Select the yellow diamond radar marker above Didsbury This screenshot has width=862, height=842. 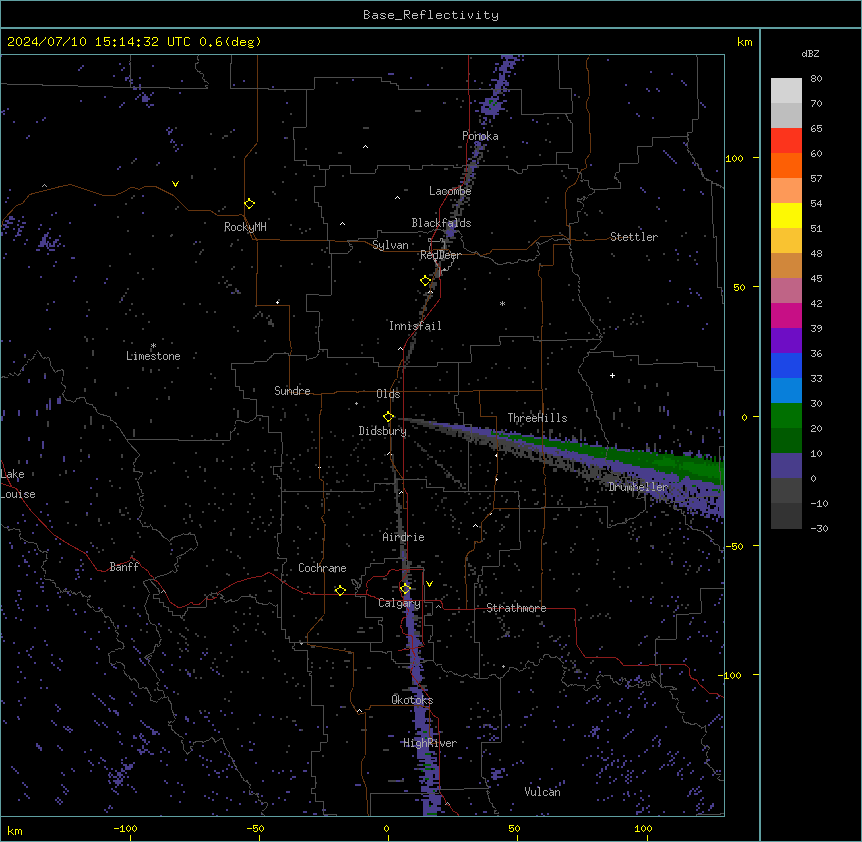tap(388, 417)
